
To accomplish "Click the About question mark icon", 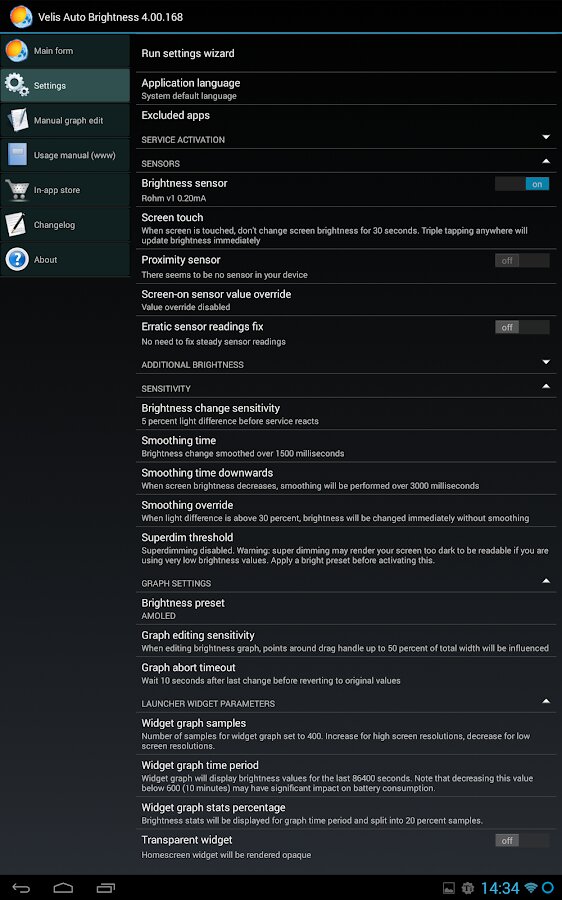I will 17,259.
